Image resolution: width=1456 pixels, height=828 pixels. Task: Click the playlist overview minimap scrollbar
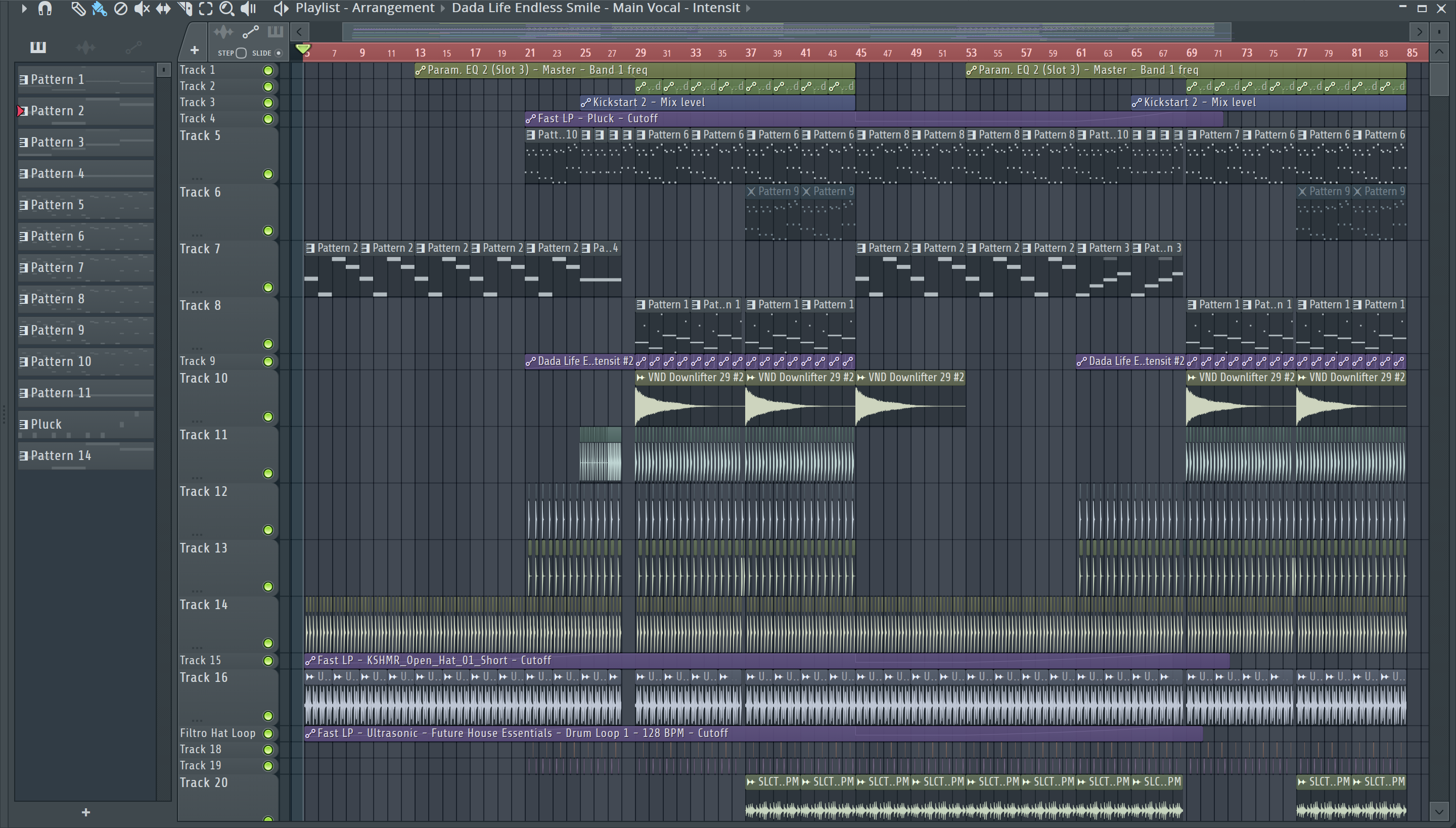point(787,32)
